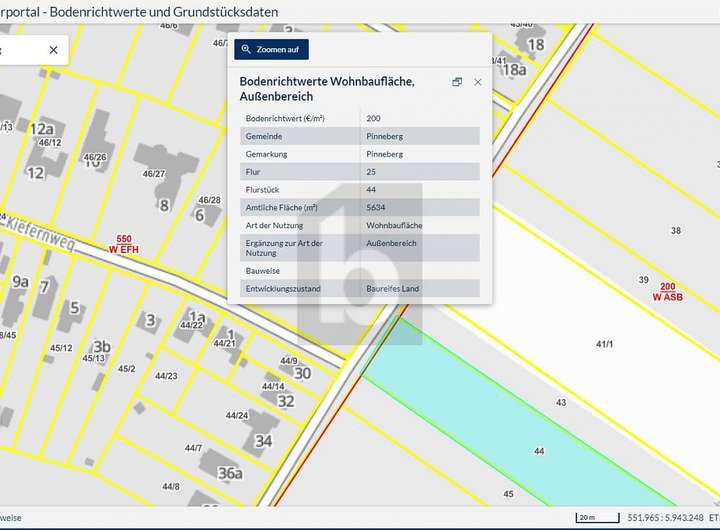Viewport: 720px width, 530px height.
Task: Click the building numbered 36a
Action: pyautogui.click(x=229, y=473)
